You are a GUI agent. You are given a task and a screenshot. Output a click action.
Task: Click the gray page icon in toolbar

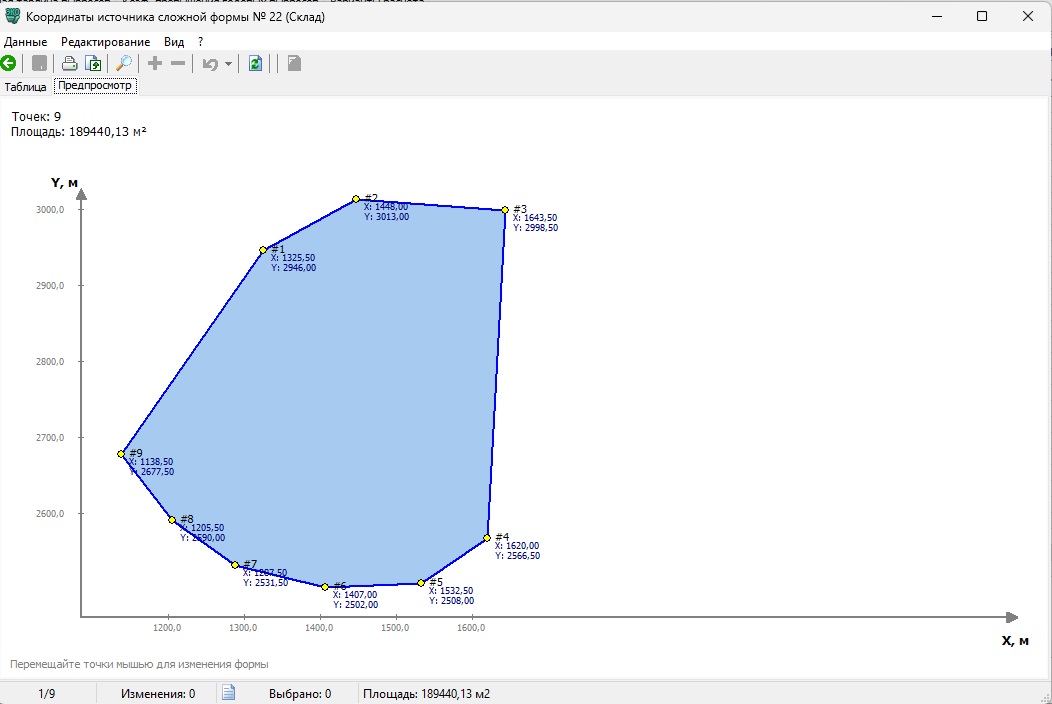pyautogui.click(x=294, y=64)
